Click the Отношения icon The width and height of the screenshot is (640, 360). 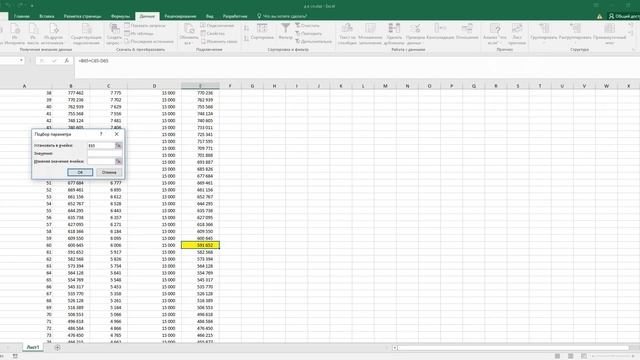coord(467,31)
